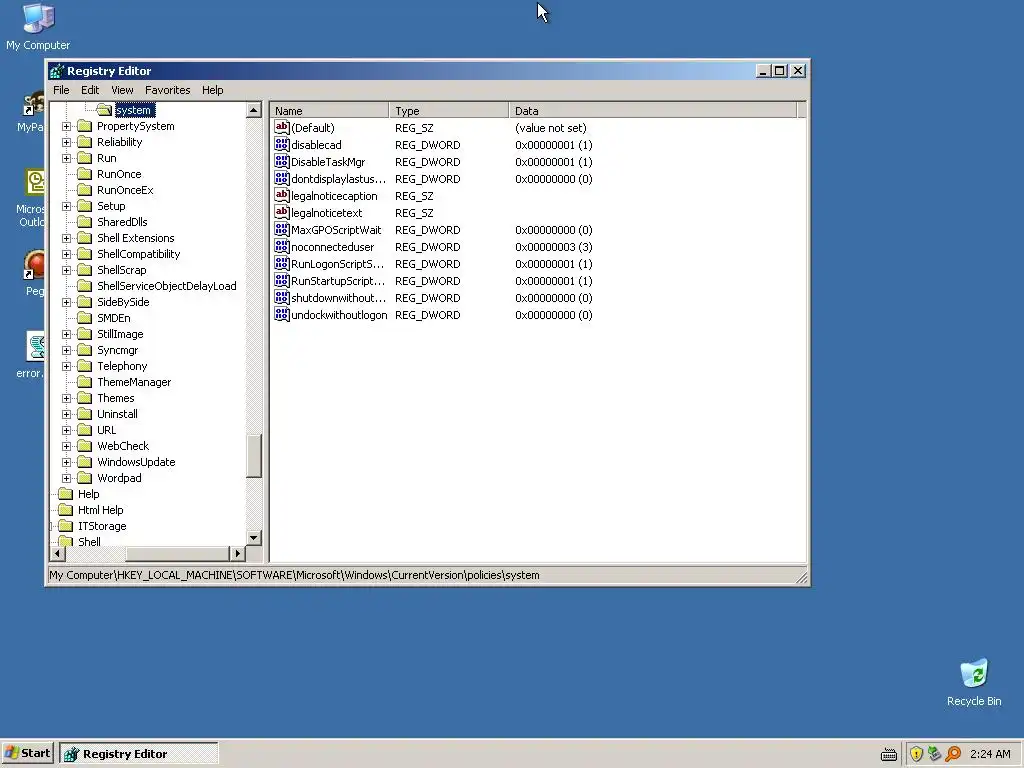Click the disablecad DWORD value icon
Screen dimensions: 1024x768
coord(281,144)
